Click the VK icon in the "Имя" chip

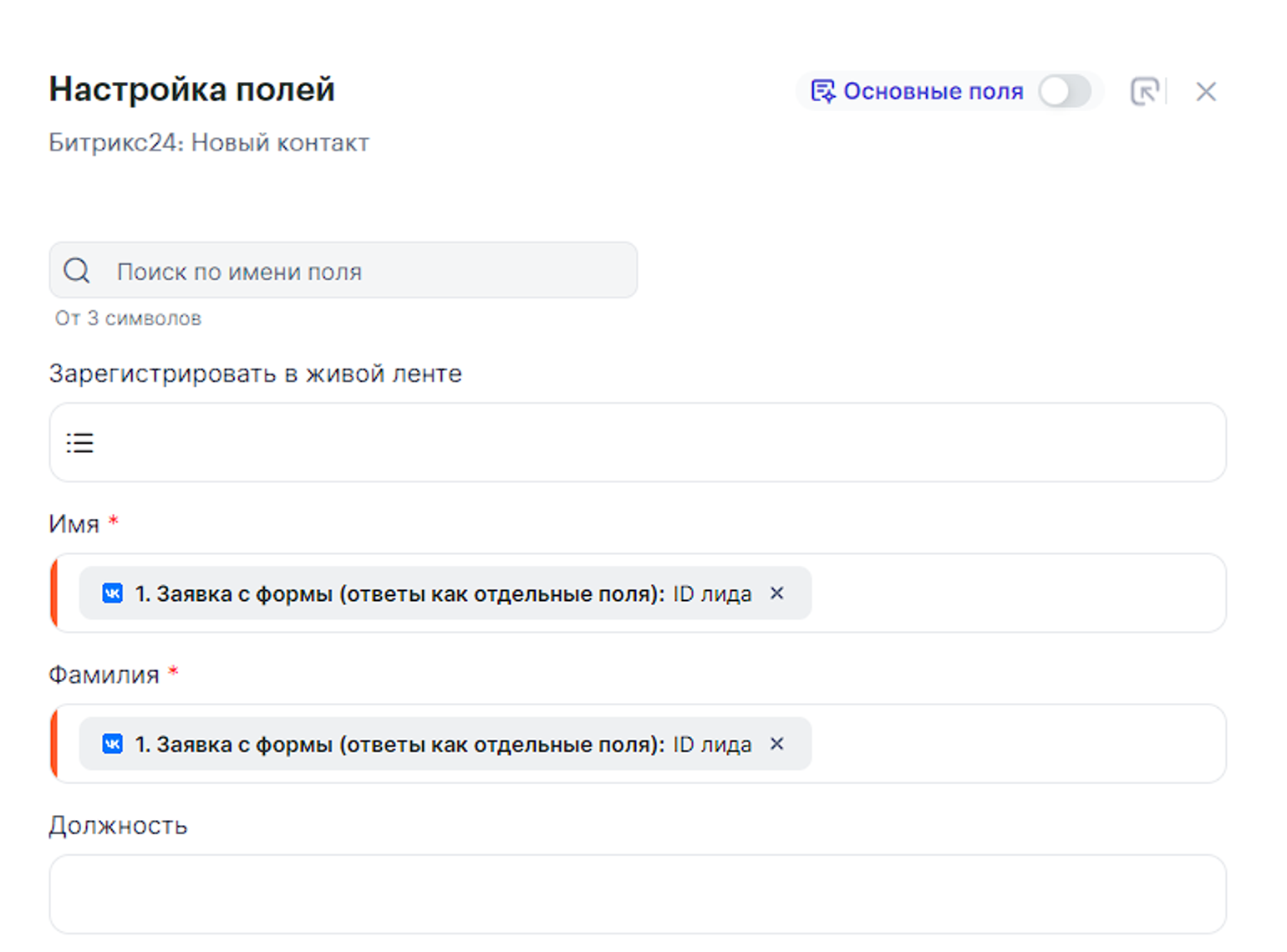112,593
